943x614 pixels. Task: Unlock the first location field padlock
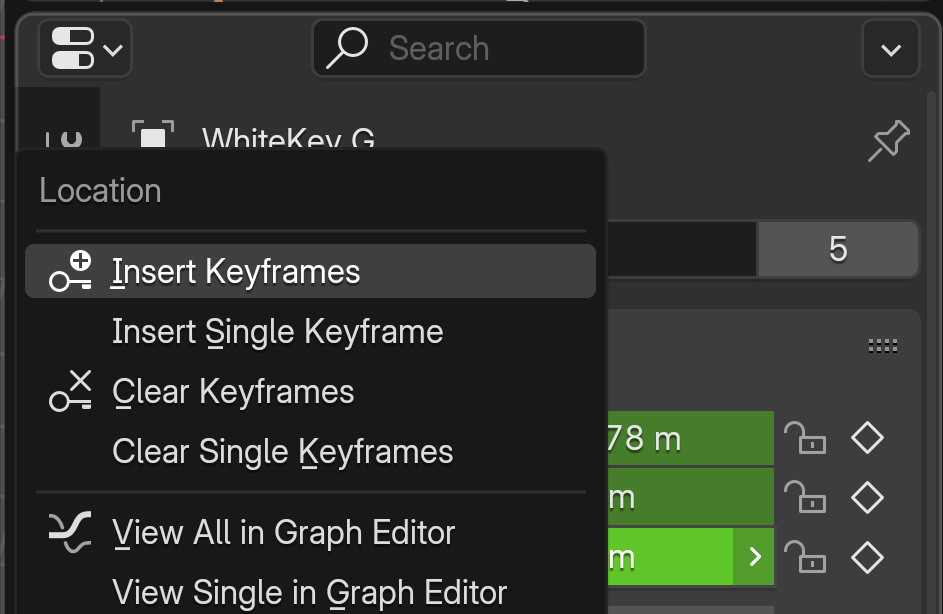coord(806,437)
